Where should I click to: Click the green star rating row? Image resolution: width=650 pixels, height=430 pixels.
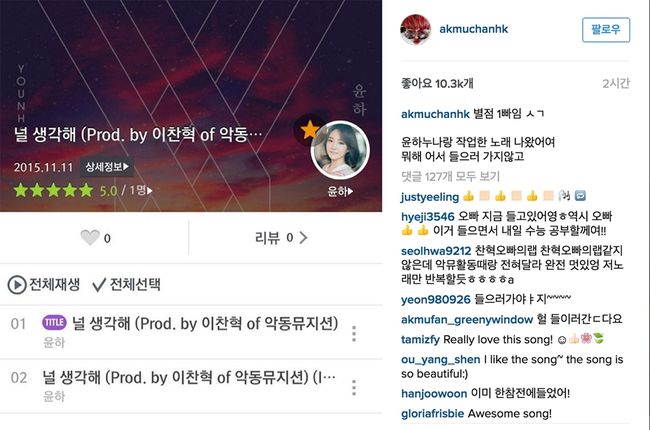point(53,190)
